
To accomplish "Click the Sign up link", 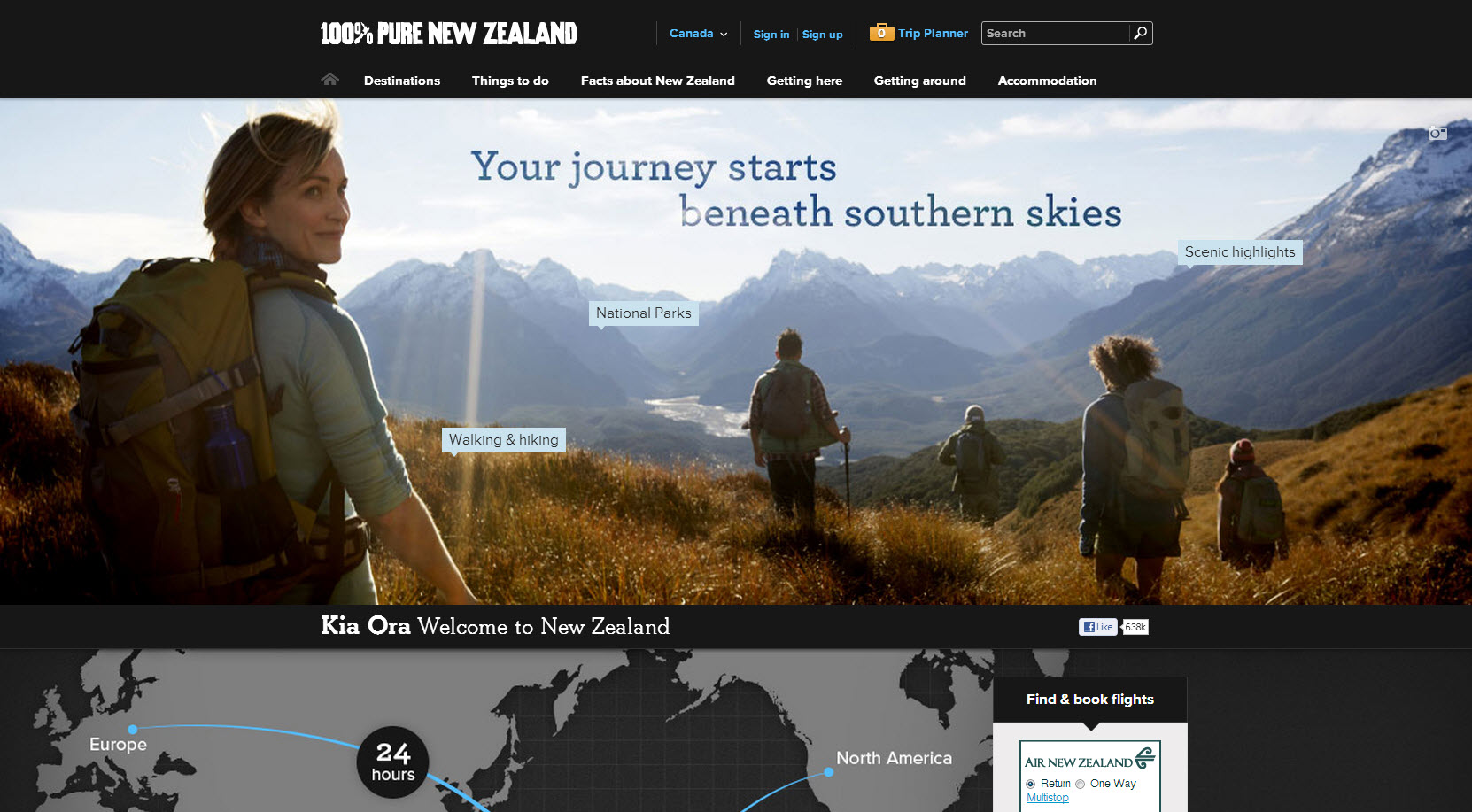I will (x=823, y=35).
